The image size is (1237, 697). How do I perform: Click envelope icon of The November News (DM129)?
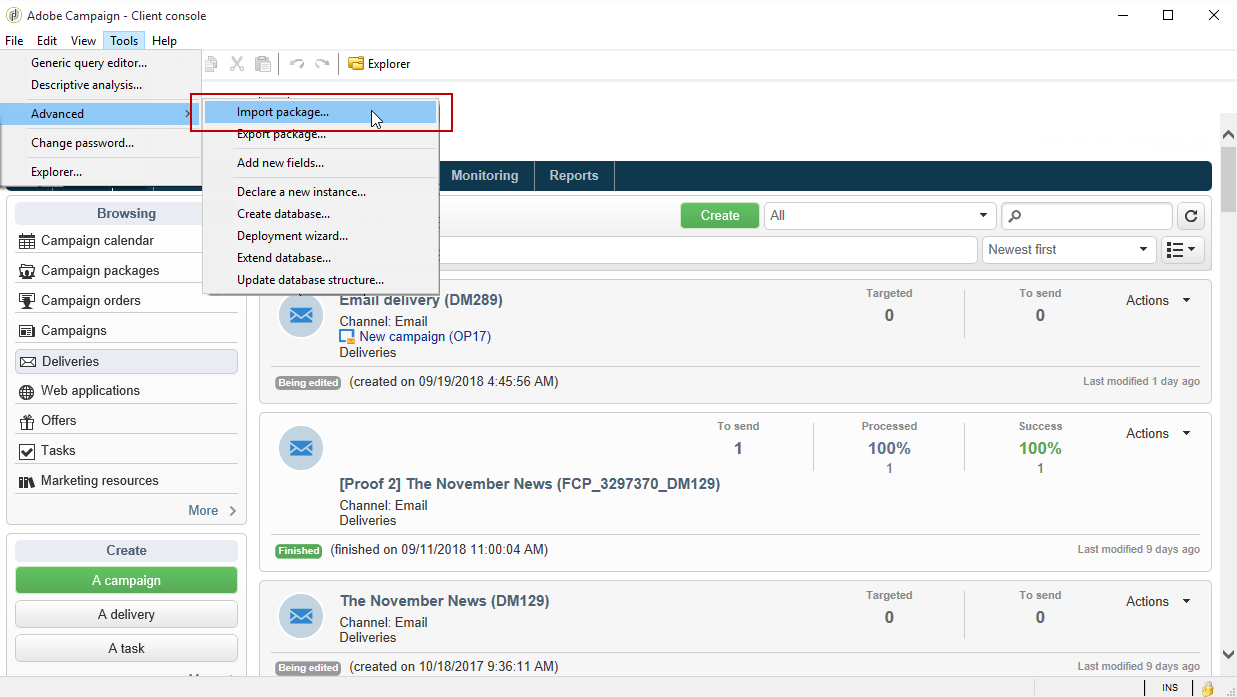tap(301, 616)
